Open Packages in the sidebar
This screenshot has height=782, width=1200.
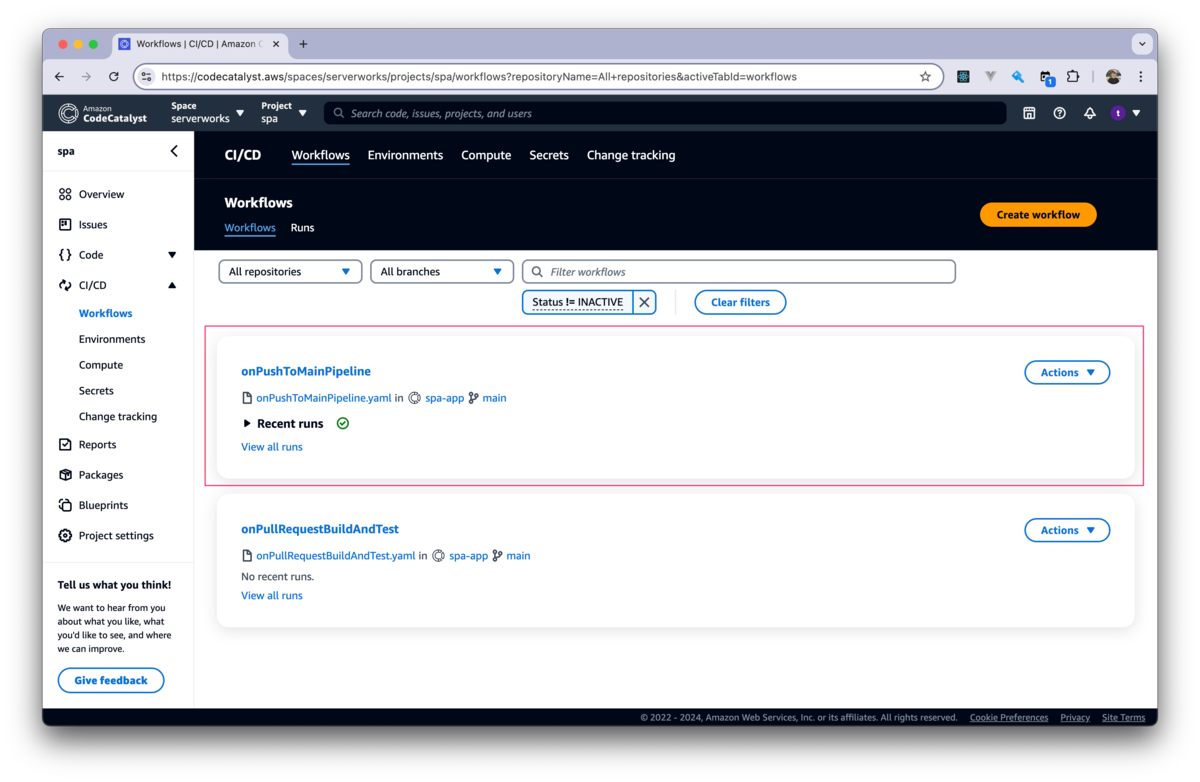pyautogui.click(x=91, y=475)
